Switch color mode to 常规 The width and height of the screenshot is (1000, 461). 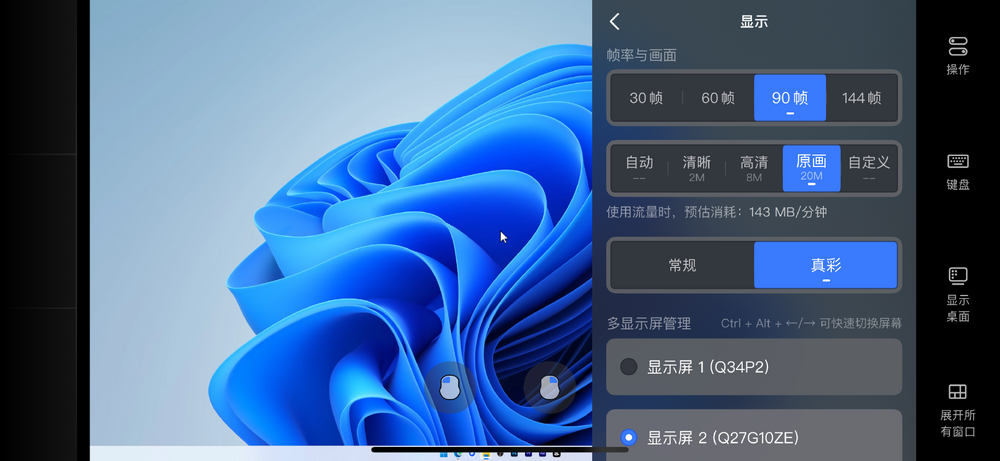point(682,265)
